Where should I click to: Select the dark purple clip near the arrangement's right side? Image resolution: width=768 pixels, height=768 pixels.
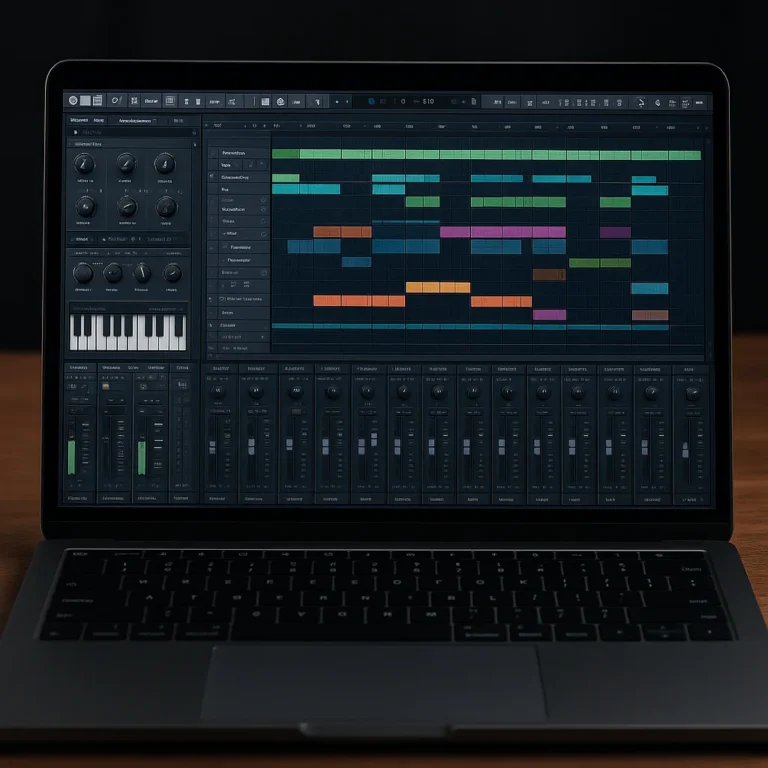(615, 232)
